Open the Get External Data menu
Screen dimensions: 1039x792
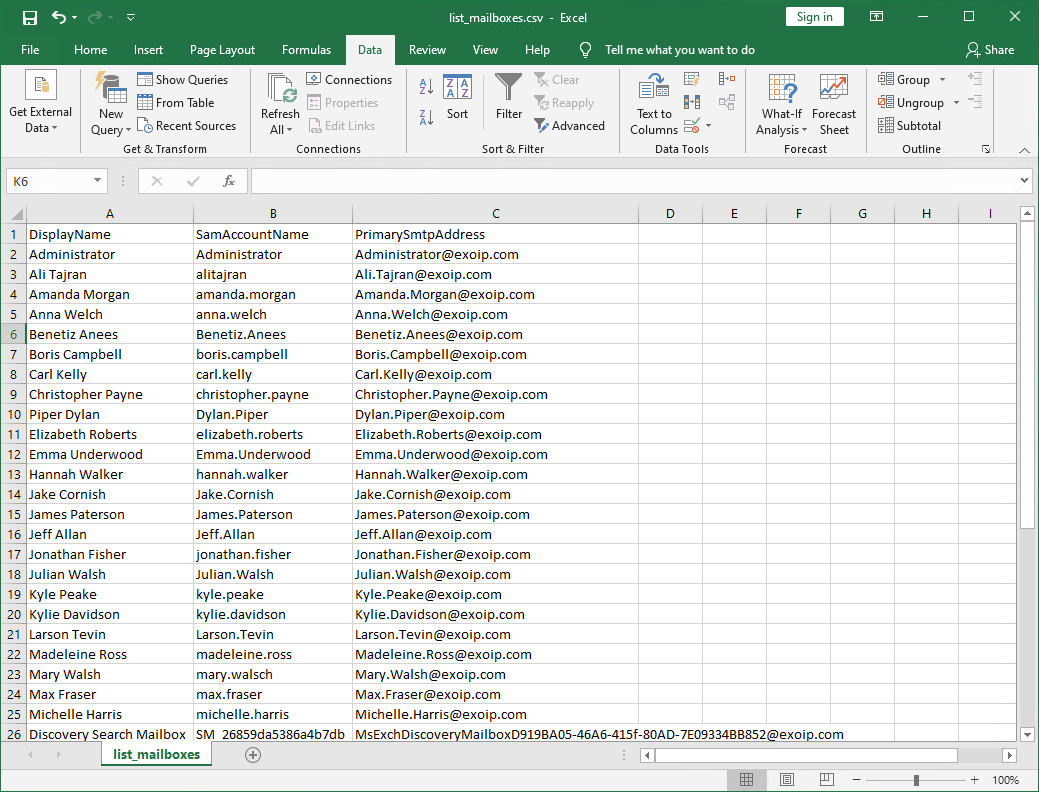(40, 102)
